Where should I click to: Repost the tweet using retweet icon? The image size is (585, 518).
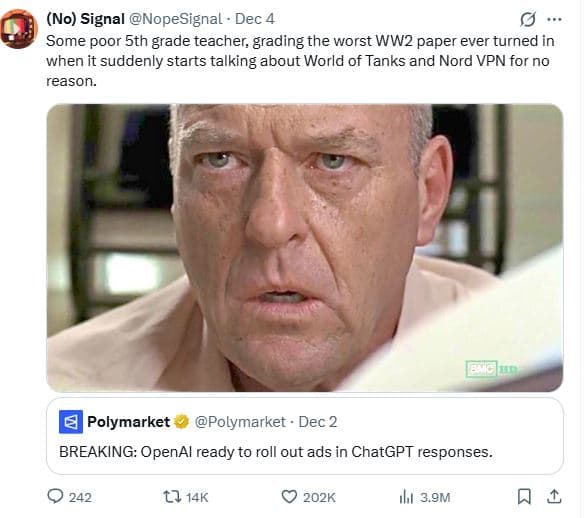point(172,497)
